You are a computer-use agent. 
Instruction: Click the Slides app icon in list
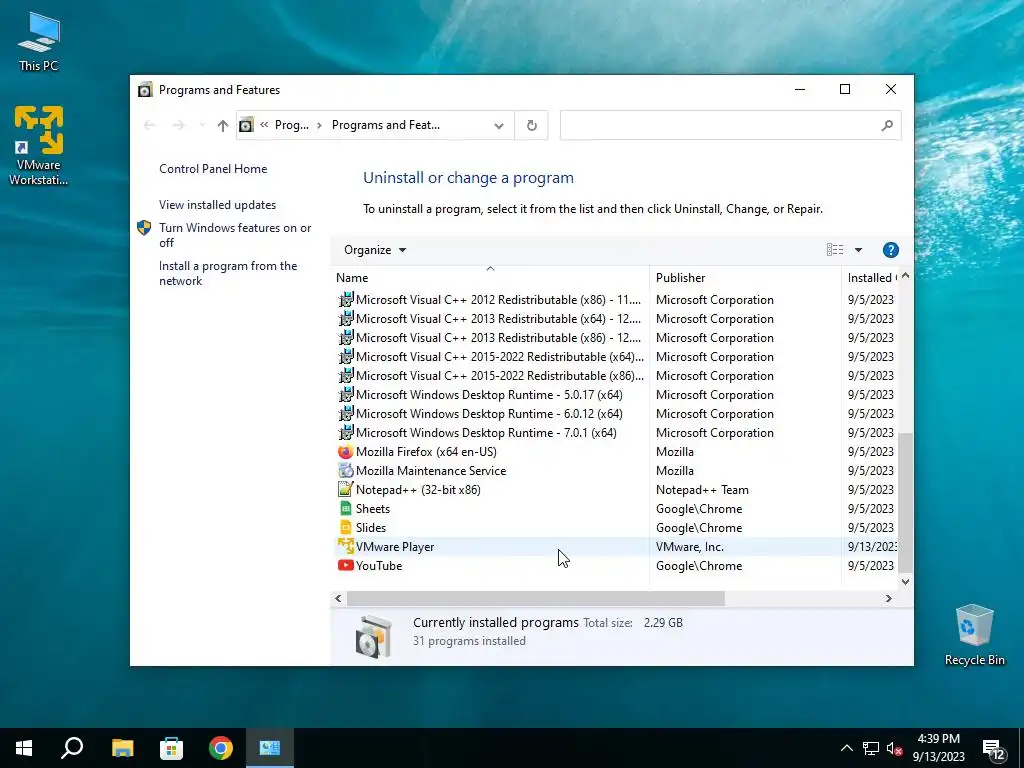click(x=345, y=527)
